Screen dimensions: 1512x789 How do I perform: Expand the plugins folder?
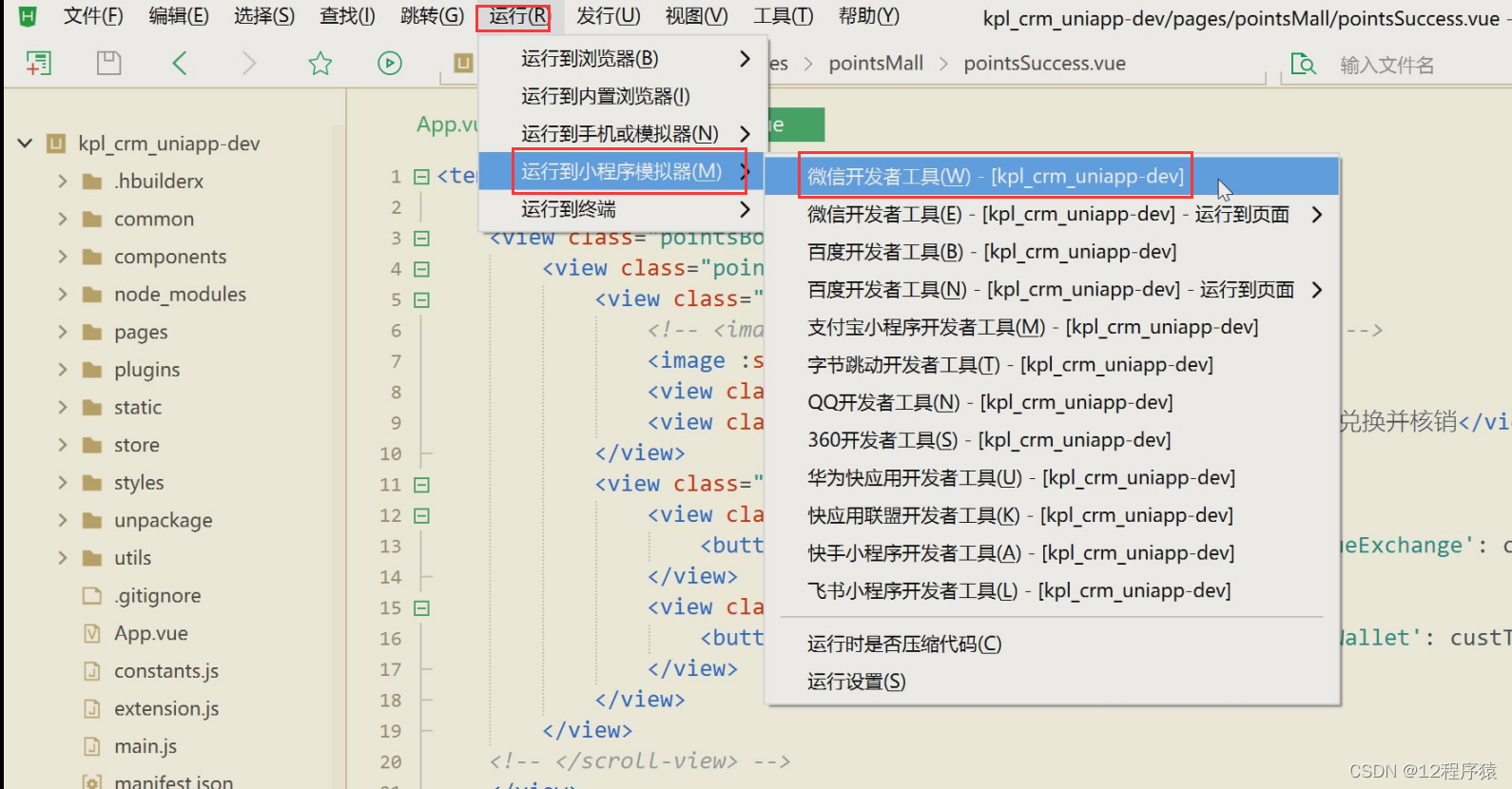pyautogui.click(x=63, y=369)
